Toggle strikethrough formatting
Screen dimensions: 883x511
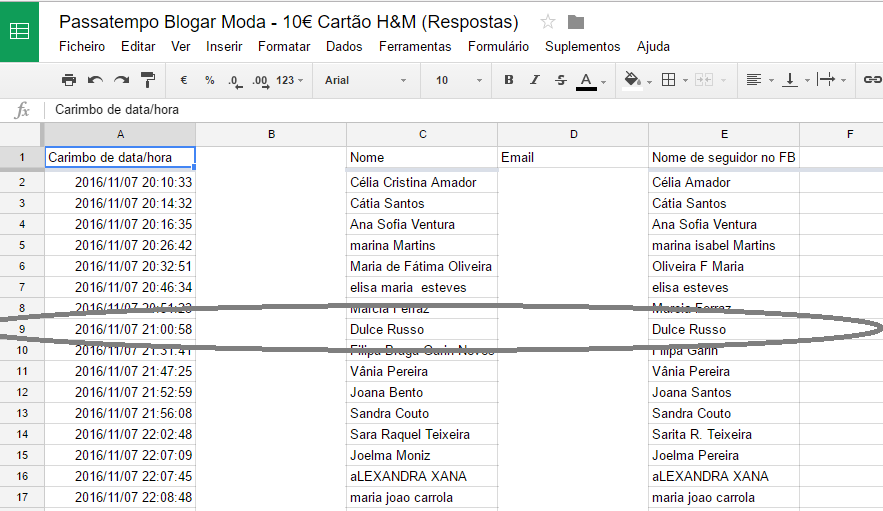point(560,80)
